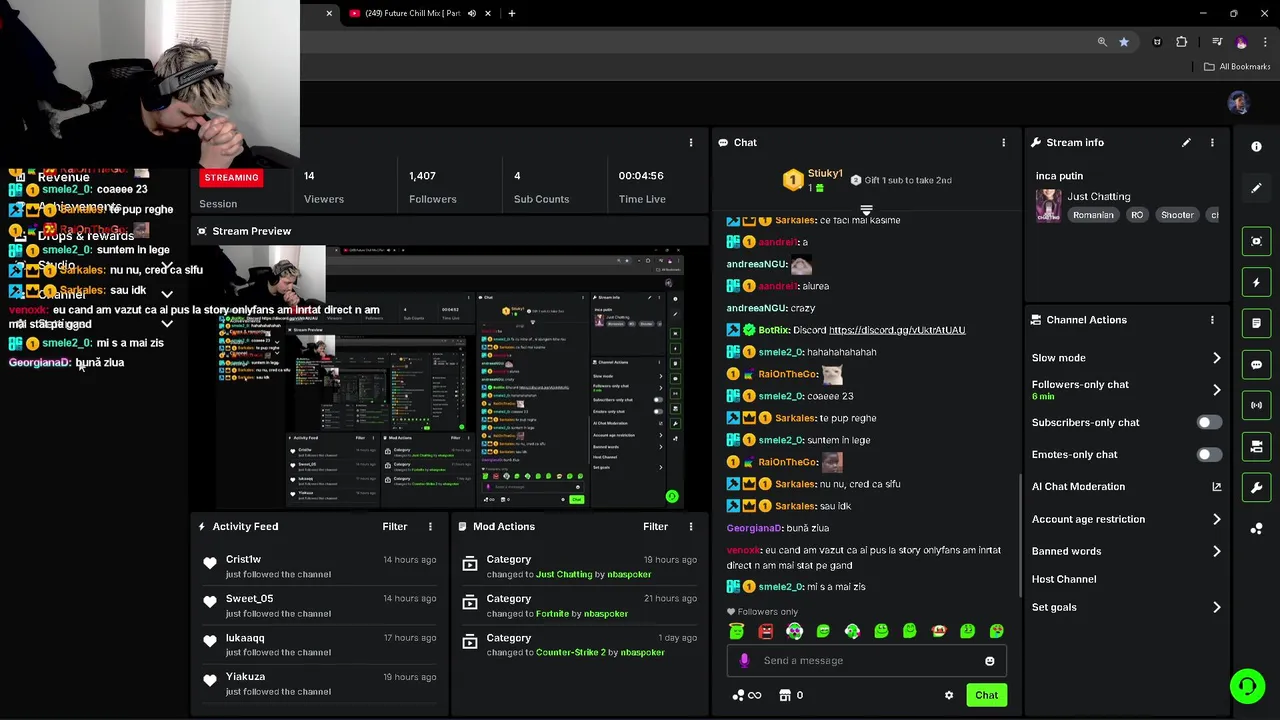Open Host Channel action

click(x=1064, y=579)
